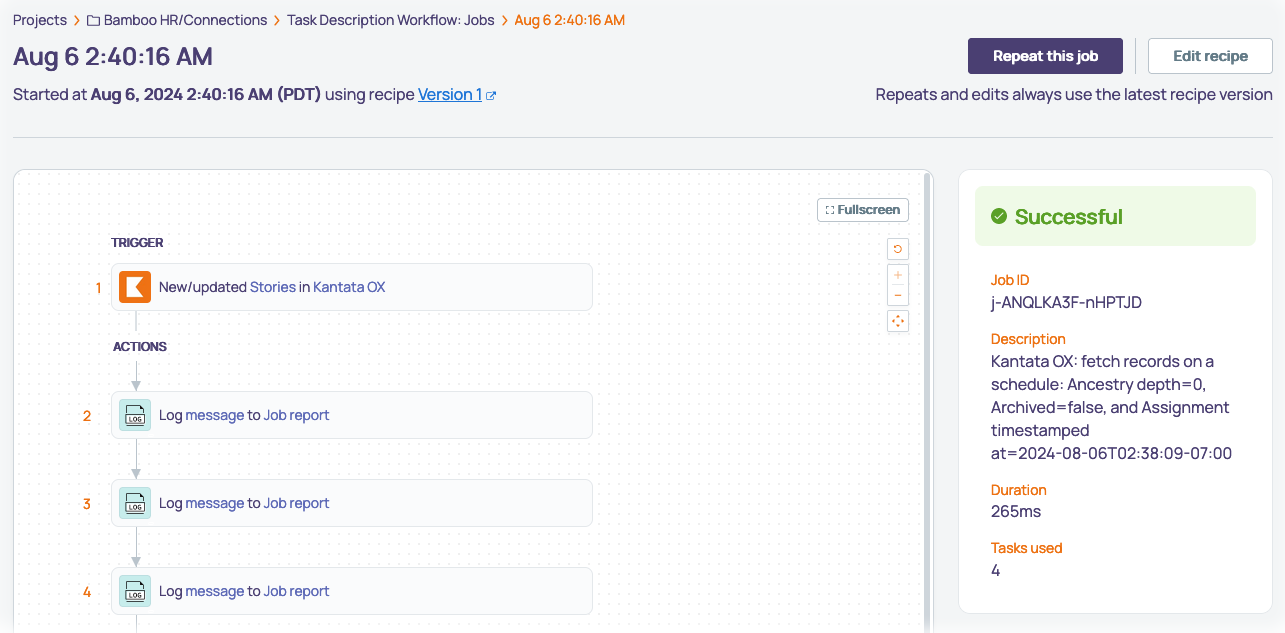Click the green Successful checkmark icon
Image resolution: width=1285 pixels, height=633 pixels.
click(998, 216)
